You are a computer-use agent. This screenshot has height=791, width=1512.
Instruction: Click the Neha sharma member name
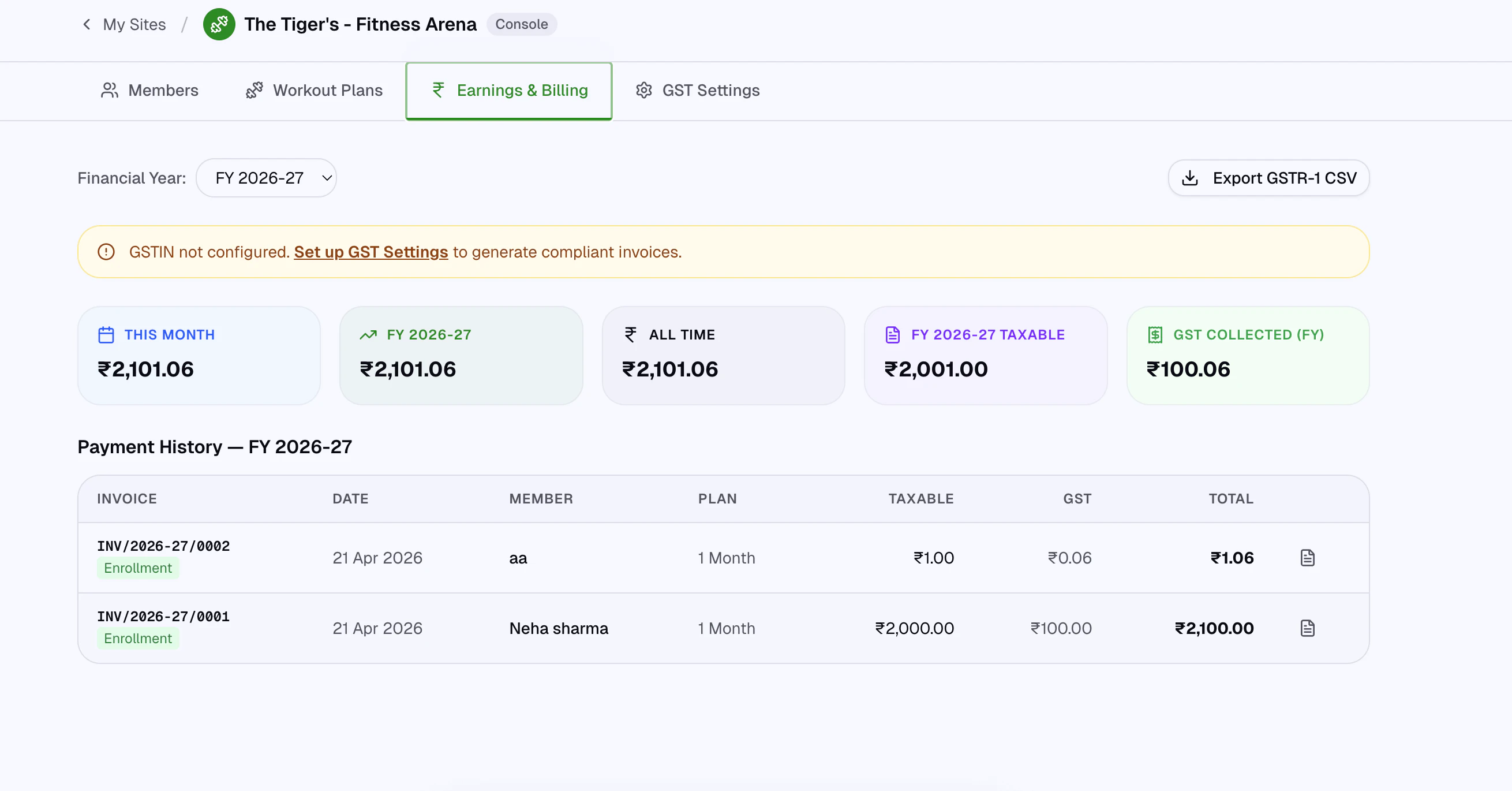pos(558,628)
